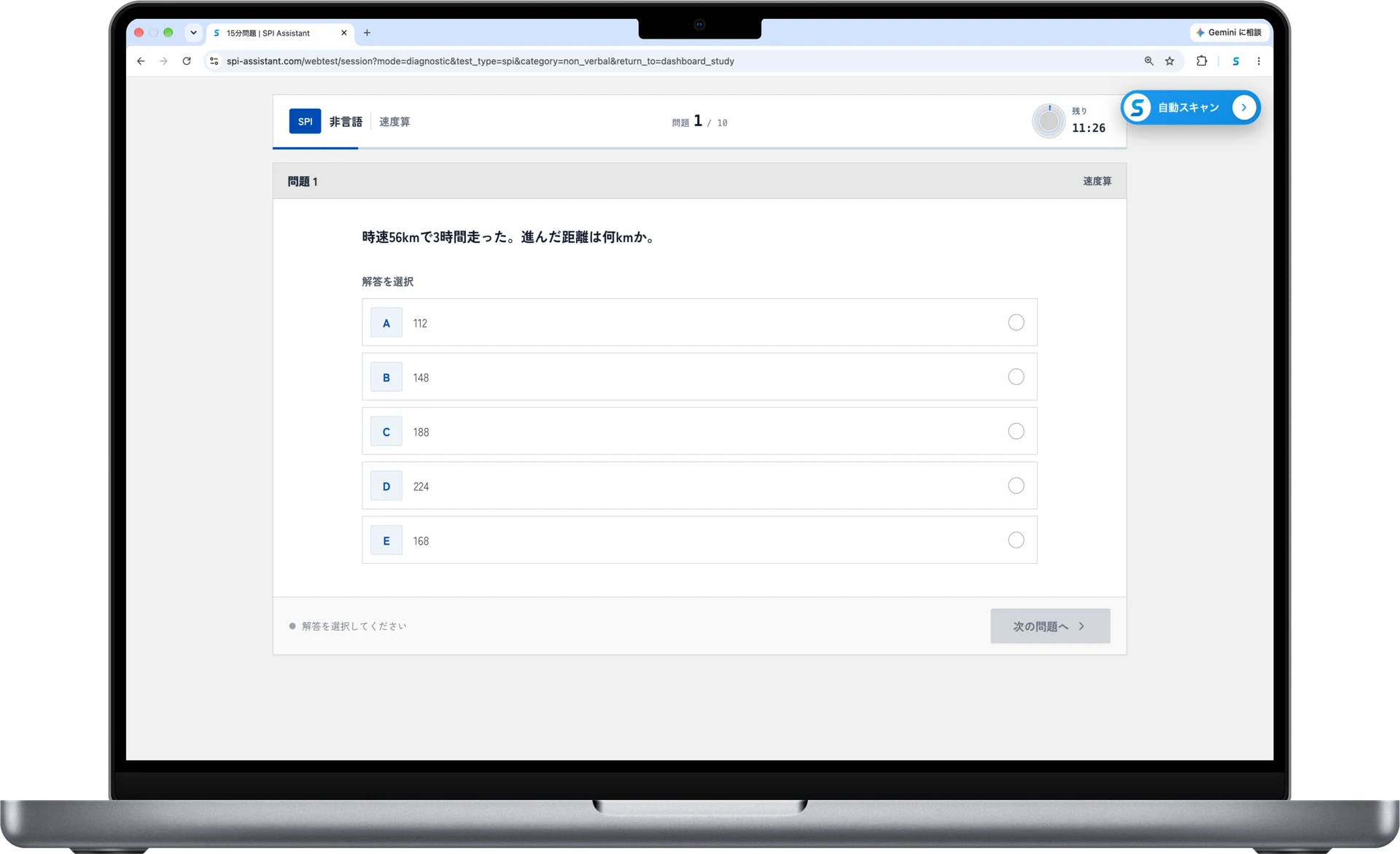Open the Chrome three-dot menu
This screenshot has width=1400, height=854.
[1259, 61]
